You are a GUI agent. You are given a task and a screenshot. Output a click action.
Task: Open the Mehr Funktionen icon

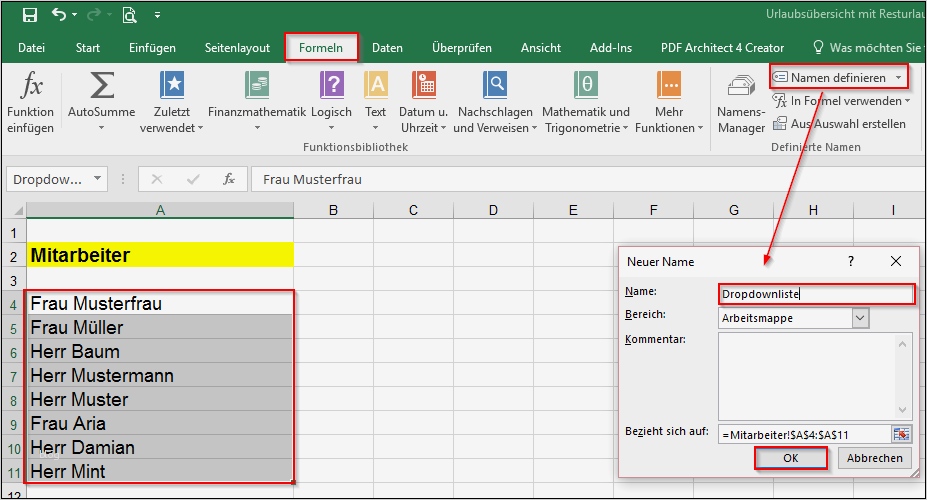pyautogui.click(x=669, y=85)
